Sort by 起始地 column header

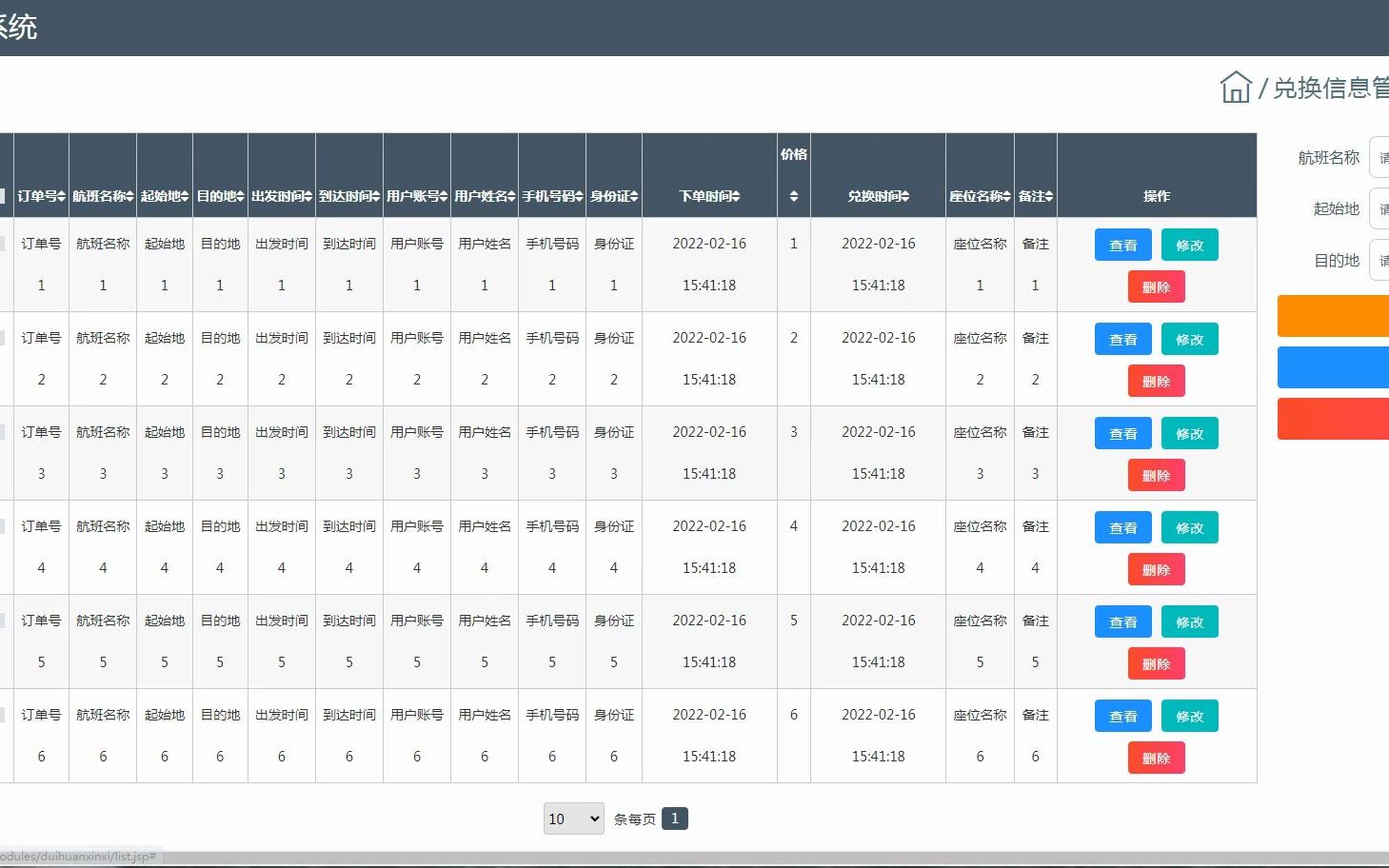[x=165, y=196]
